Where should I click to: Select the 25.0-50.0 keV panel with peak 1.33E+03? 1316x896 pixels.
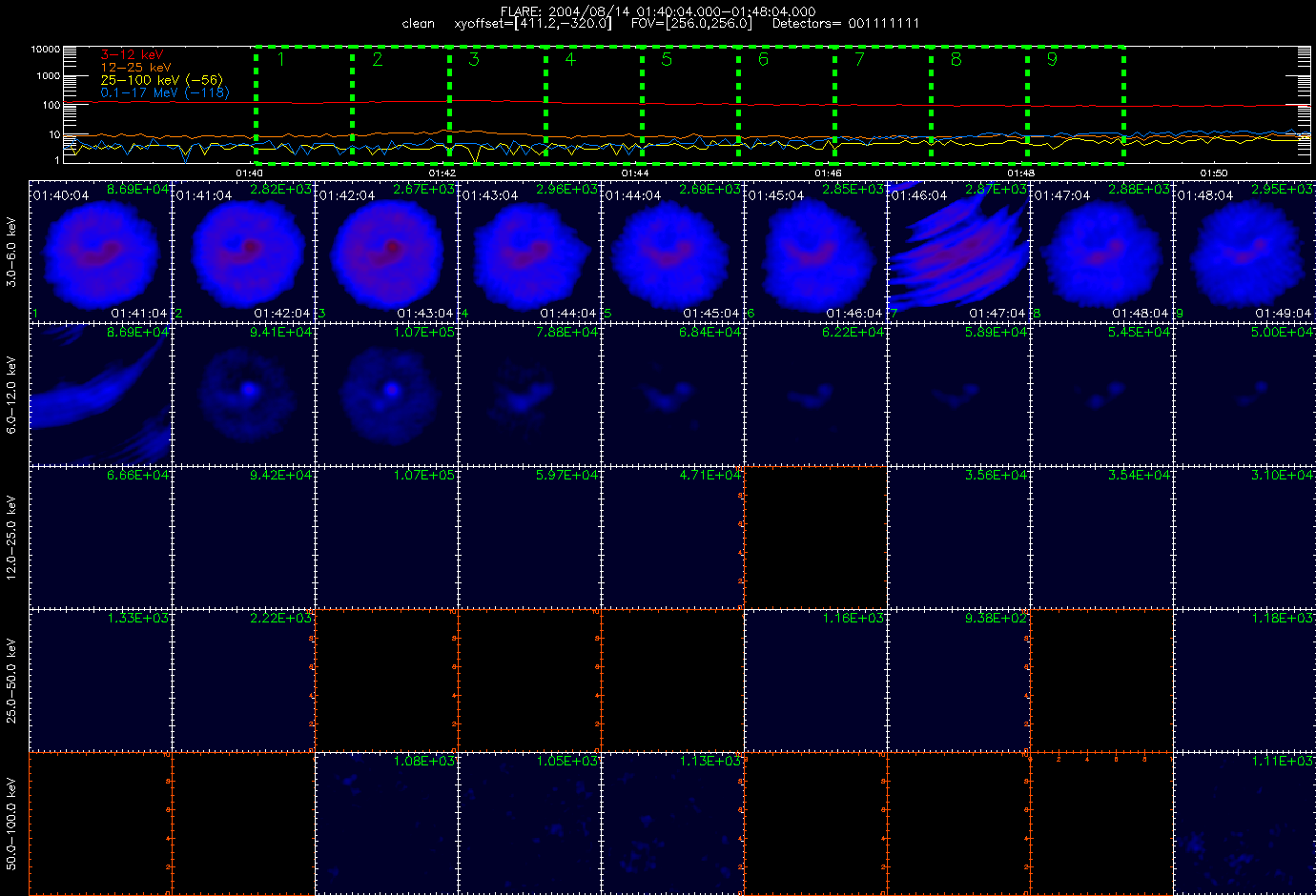point(101,681)
